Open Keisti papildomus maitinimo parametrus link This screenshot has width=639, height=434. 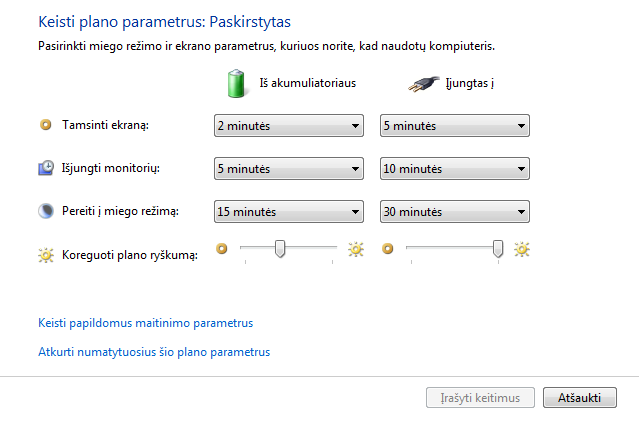145,323
